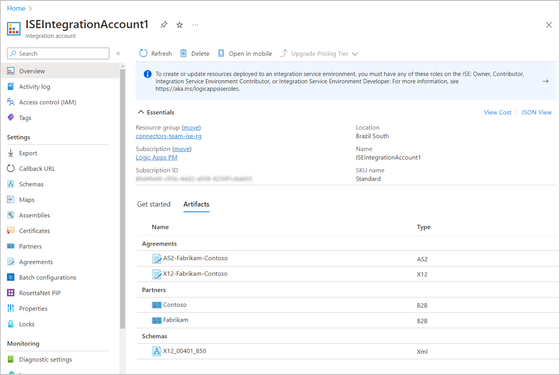Collapse the sidebar with the double chevron
Image resolution: width=560 pixels, height=375 pixels.
pos(118,53)
